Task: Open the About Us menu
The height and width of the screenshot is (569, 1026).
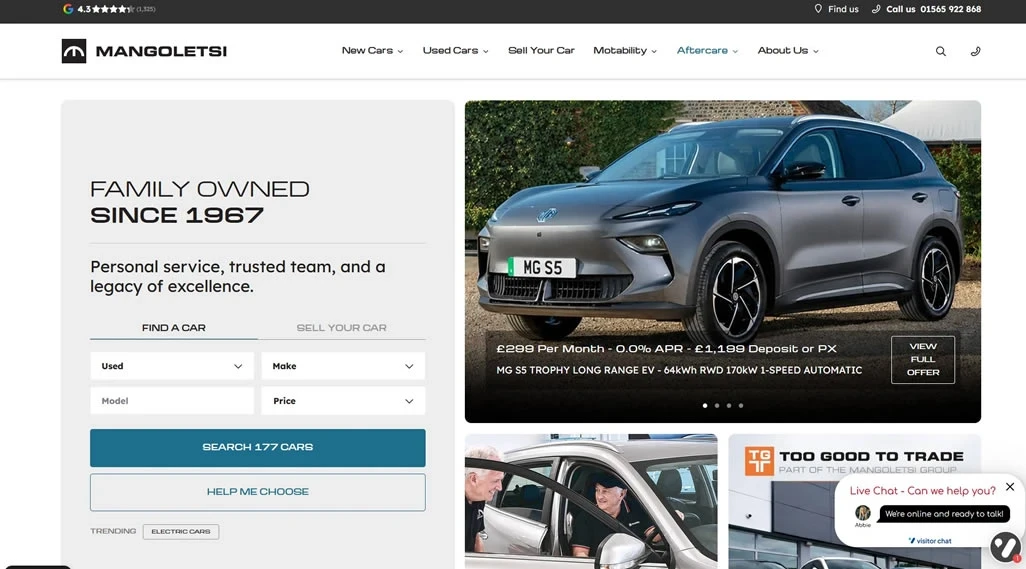Action: 788,50
